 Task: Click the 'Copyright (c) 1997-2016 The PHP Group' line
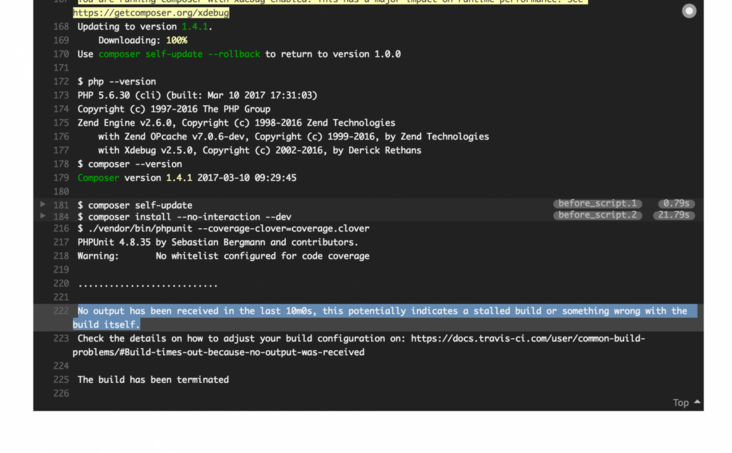(x=174, y=109)
